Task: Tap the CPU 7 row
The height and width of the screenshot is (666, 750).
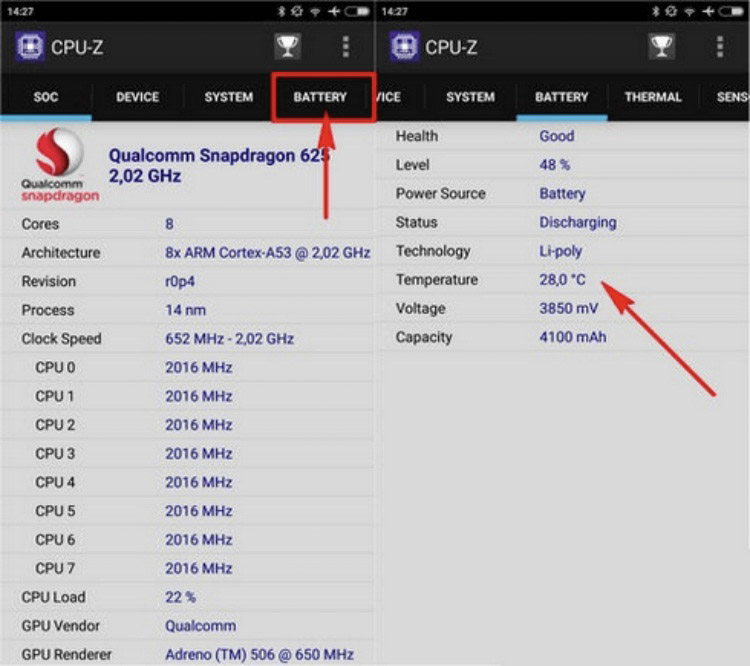Action: pyautogui.click(x=187, y=568)
